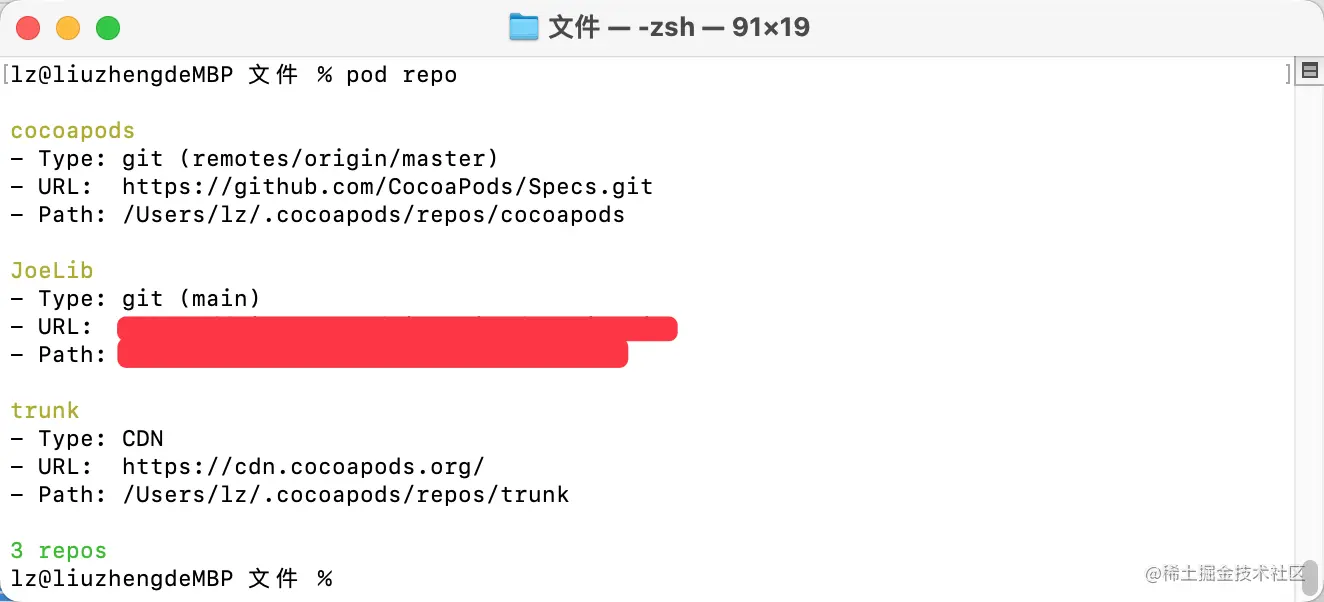This screenshot has height=602, width=1324.
Task: Click the window title "文件 — -zsh — 91×19"
Action: point(678,27)
